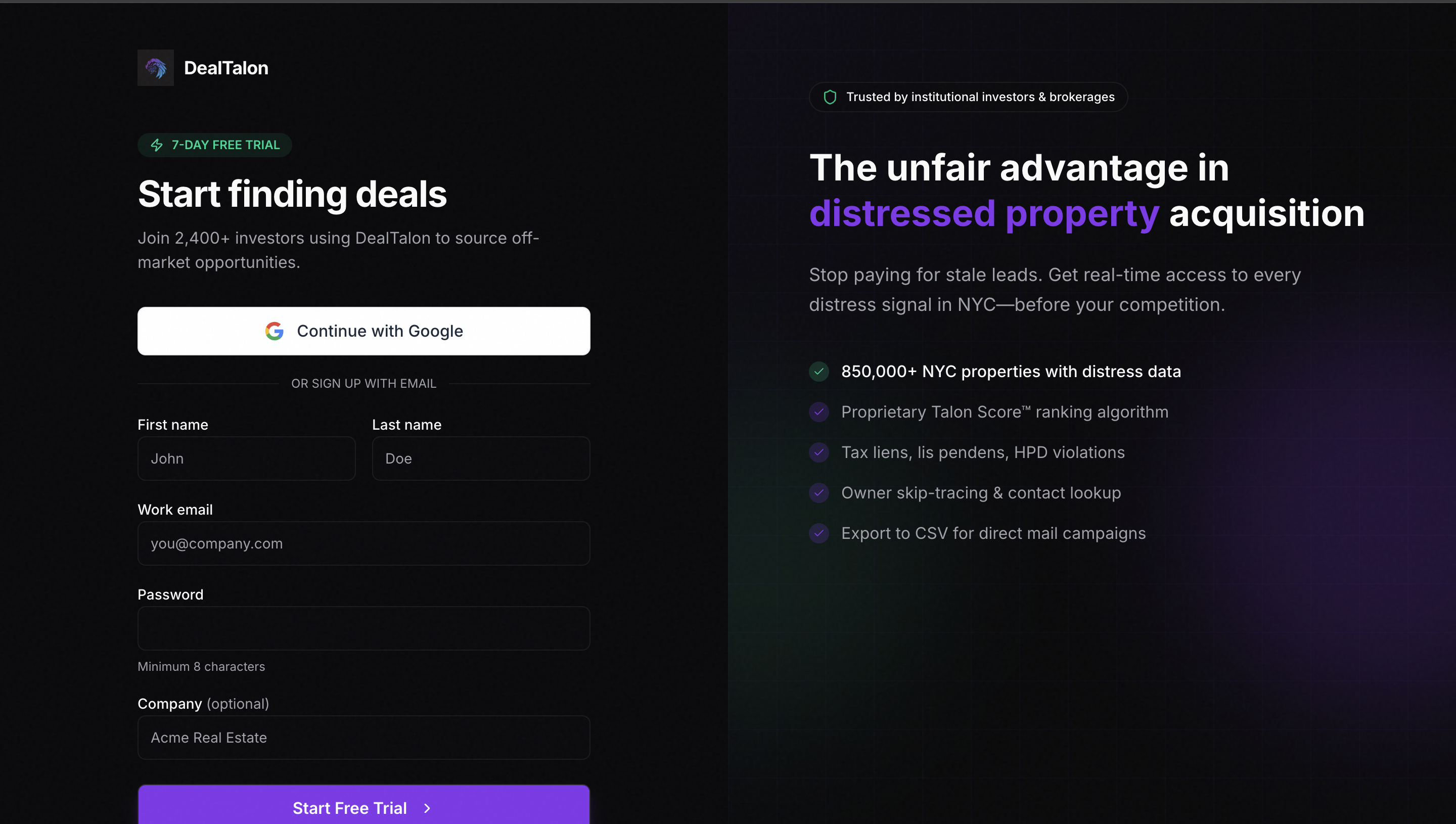Click the Google logo icon
Viewport: 1456px width, 824px height.
pos(275,331)
